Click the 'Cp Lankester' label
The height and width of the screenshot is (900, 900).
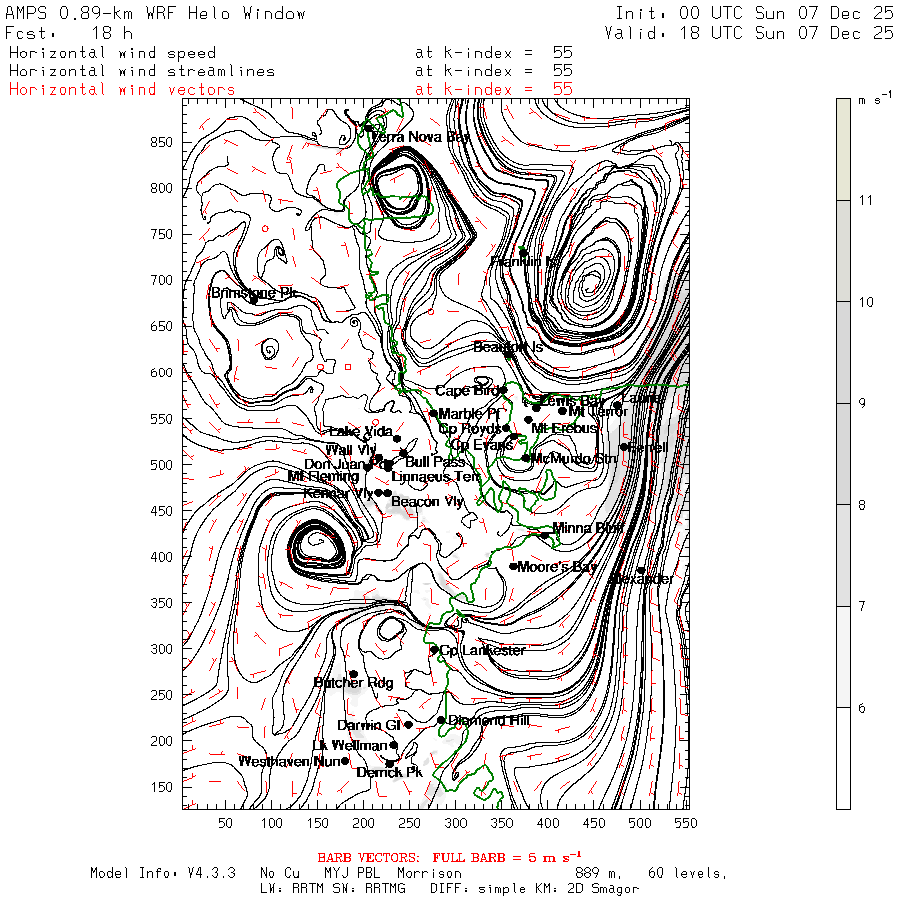[482, 650]
